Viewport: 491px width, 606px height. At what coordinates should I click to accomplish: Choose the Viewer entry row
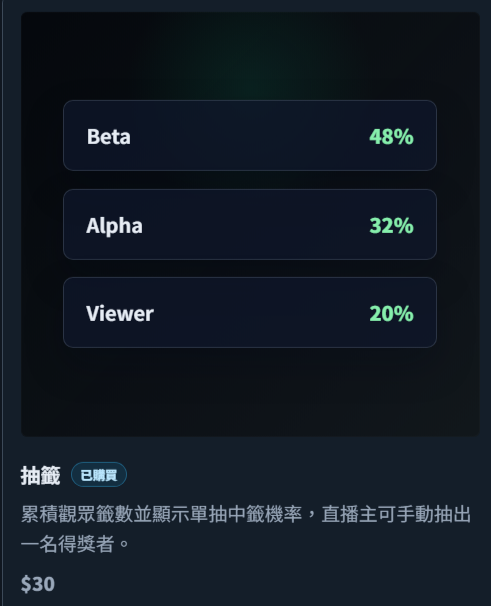pyautogui.click(x=250, y=312)
